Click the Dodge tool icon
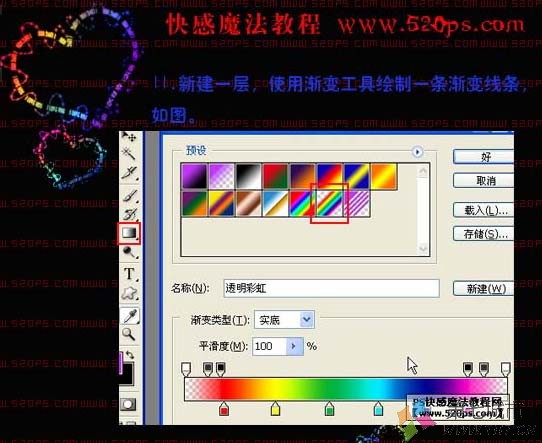Viewport: 542px width, 443px height. (x=130, y=253)
